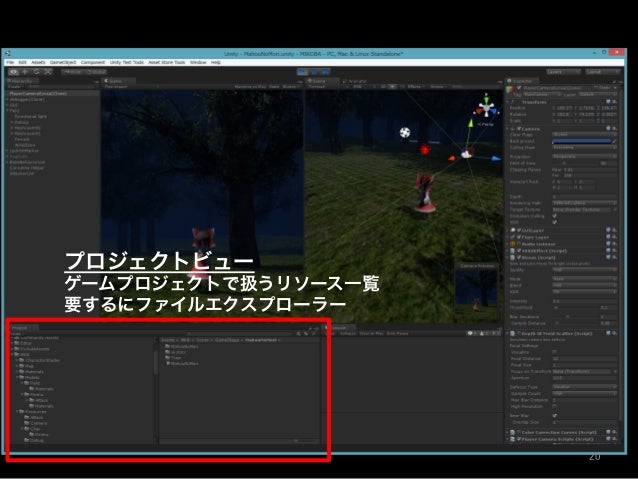The height and width of the screenshot is (479, 638).
Task: Toggle the Camera component enabled checkbox
Action: pos(519,129)
